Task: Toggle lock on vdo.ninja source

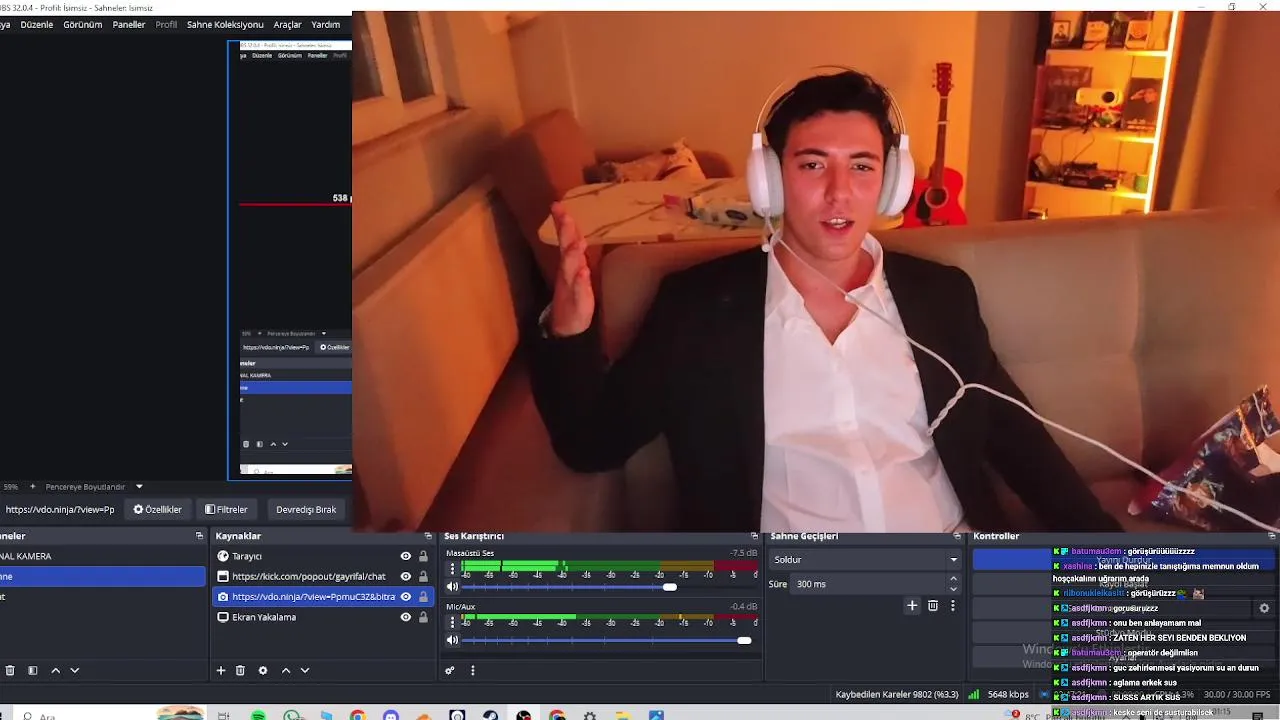Action: point(423,597)
